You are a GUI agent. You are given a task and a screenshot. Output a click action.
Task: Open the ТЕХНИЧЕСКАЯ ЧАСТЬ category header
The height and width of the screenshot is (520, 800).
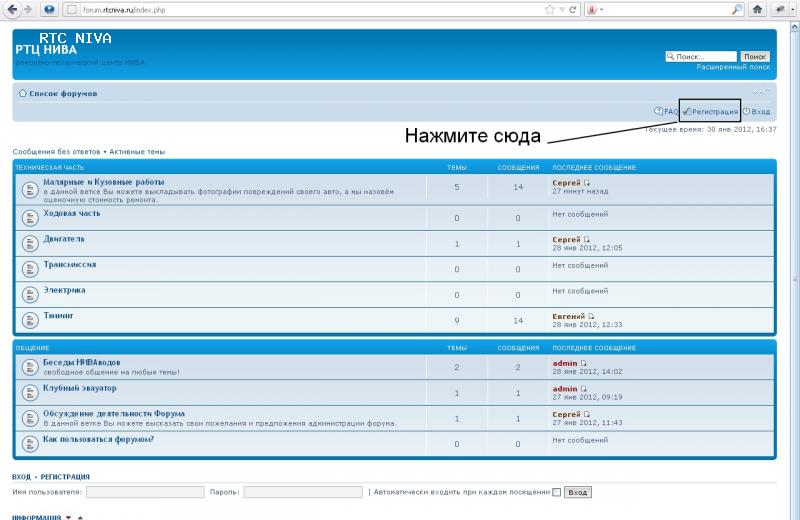(49, 167)
